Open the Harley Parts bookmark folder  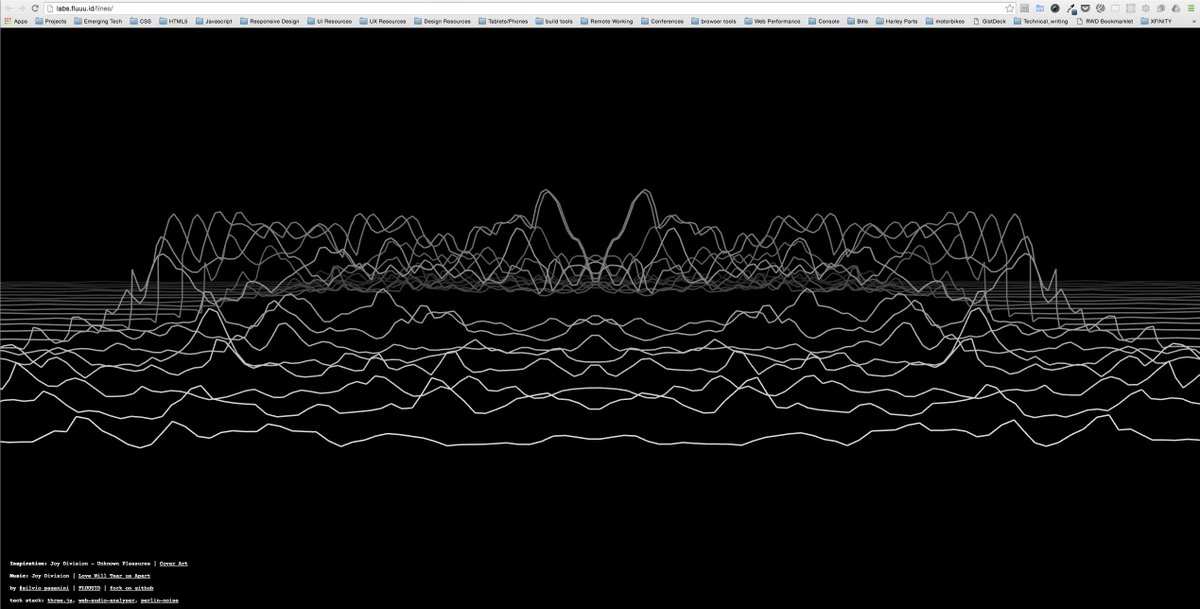coord(895,21)
